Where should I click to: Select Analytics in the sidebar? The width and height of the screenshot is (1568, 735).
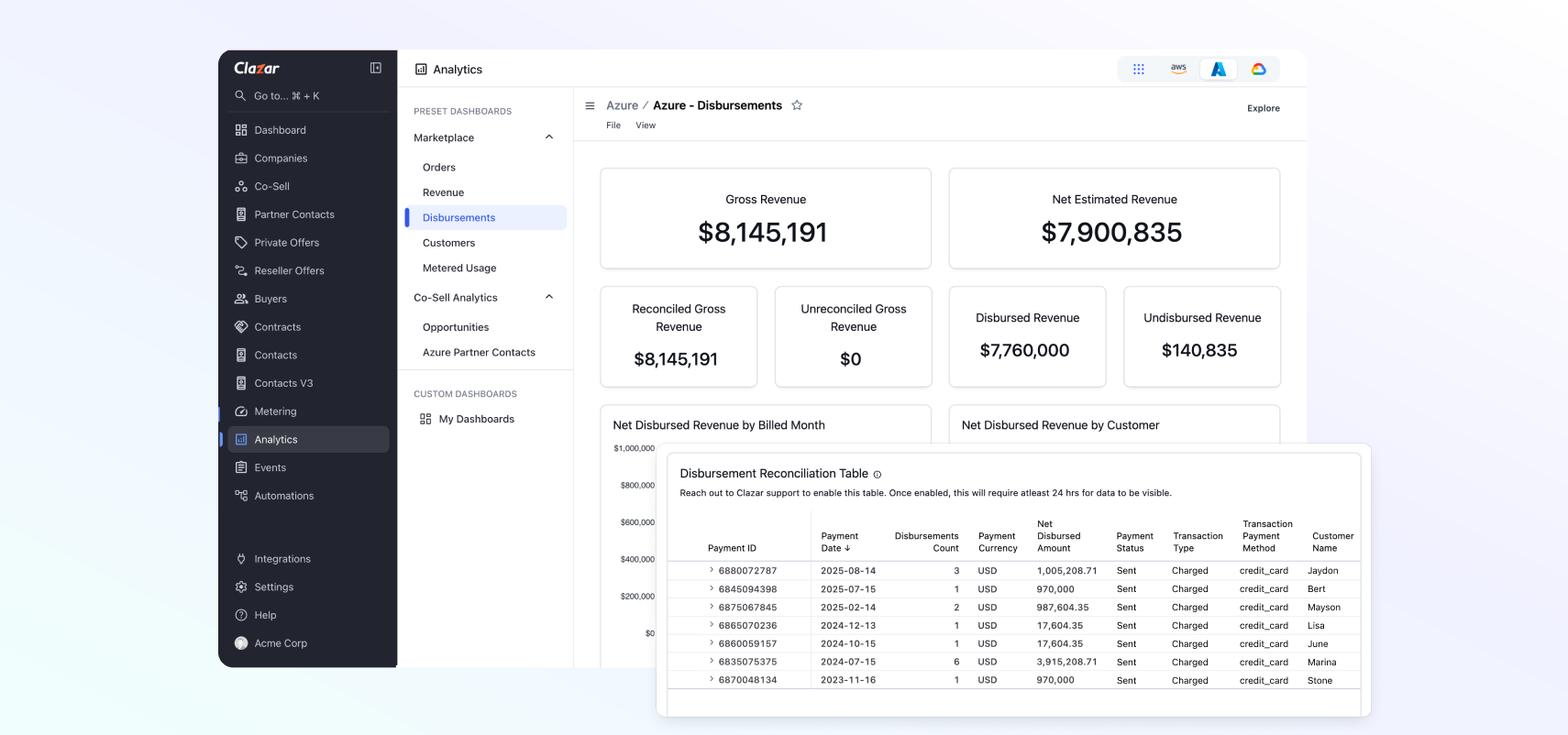click(308, 440)
